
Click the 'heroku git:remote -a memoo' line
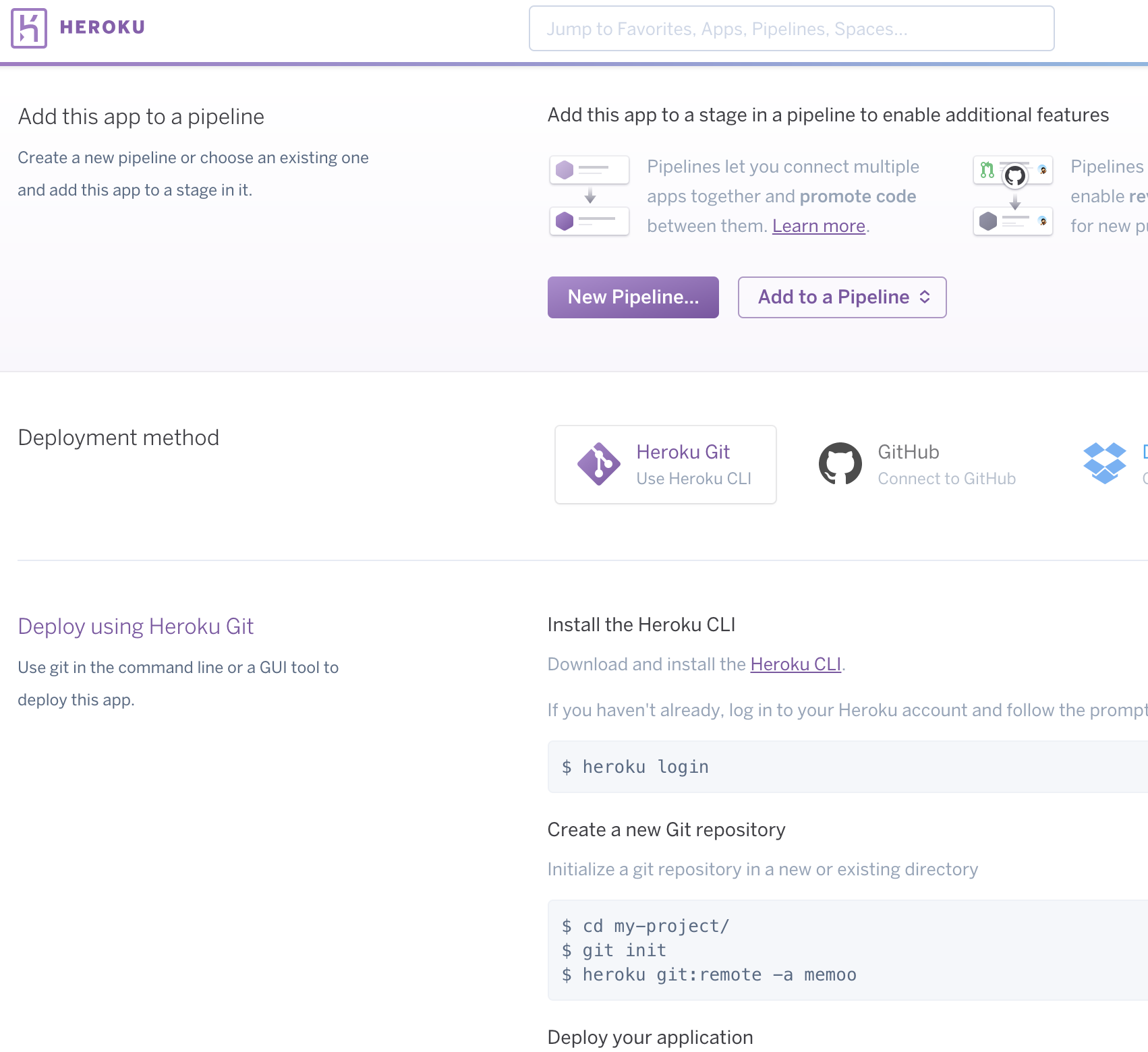pos(709,974)
